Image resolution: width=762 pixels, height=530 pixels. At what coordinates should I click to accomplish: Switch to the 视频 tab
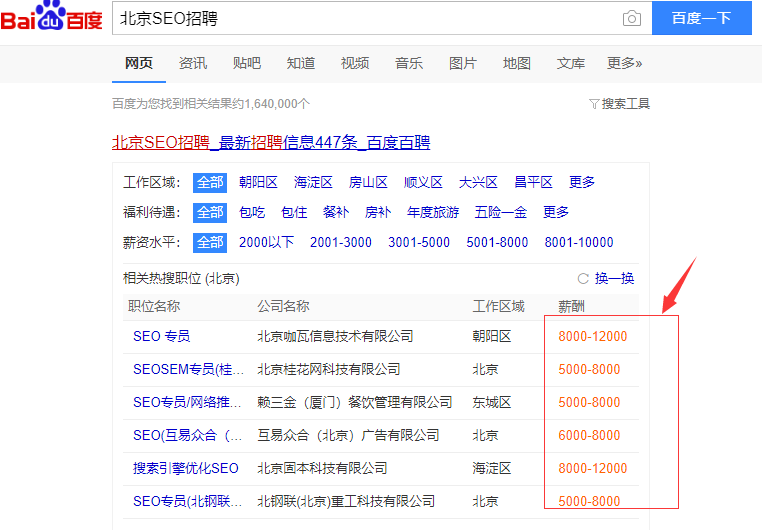pyautogui.click(x=355, y=63)
